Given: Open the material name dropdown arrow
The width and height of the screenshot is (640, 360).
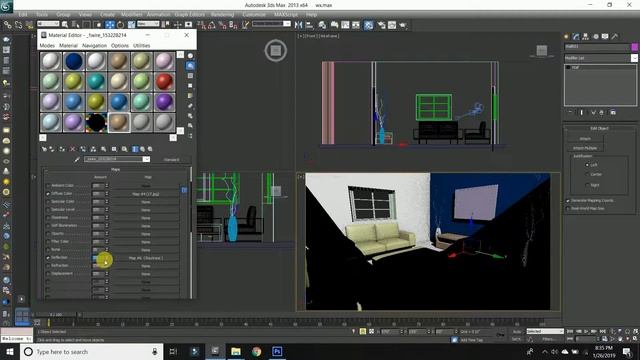Looking at the screenshot, I should (146, 159).
